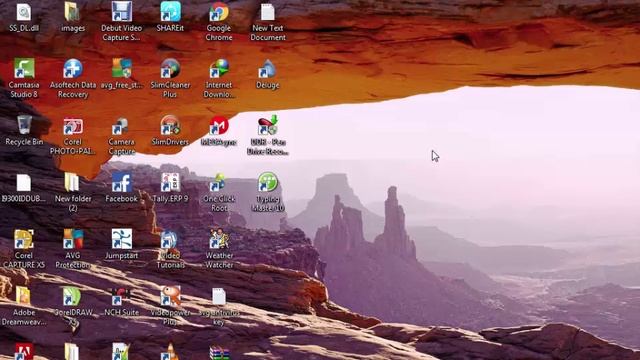Launch Typing Master 10
Screen dimensions: 640x360
pos(268,182)
